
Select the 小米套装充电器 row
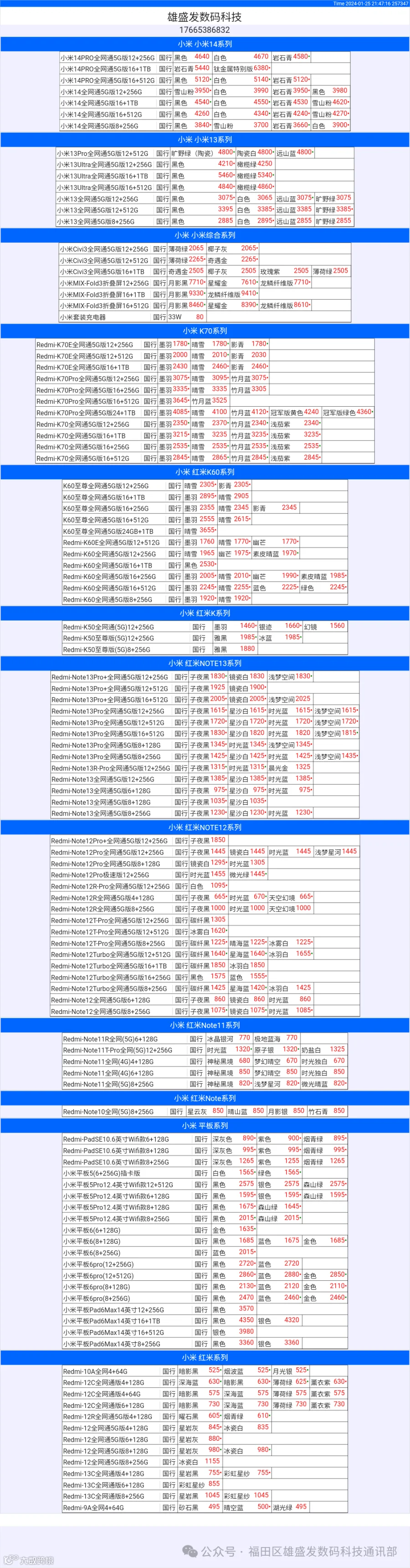click(205, 316)
